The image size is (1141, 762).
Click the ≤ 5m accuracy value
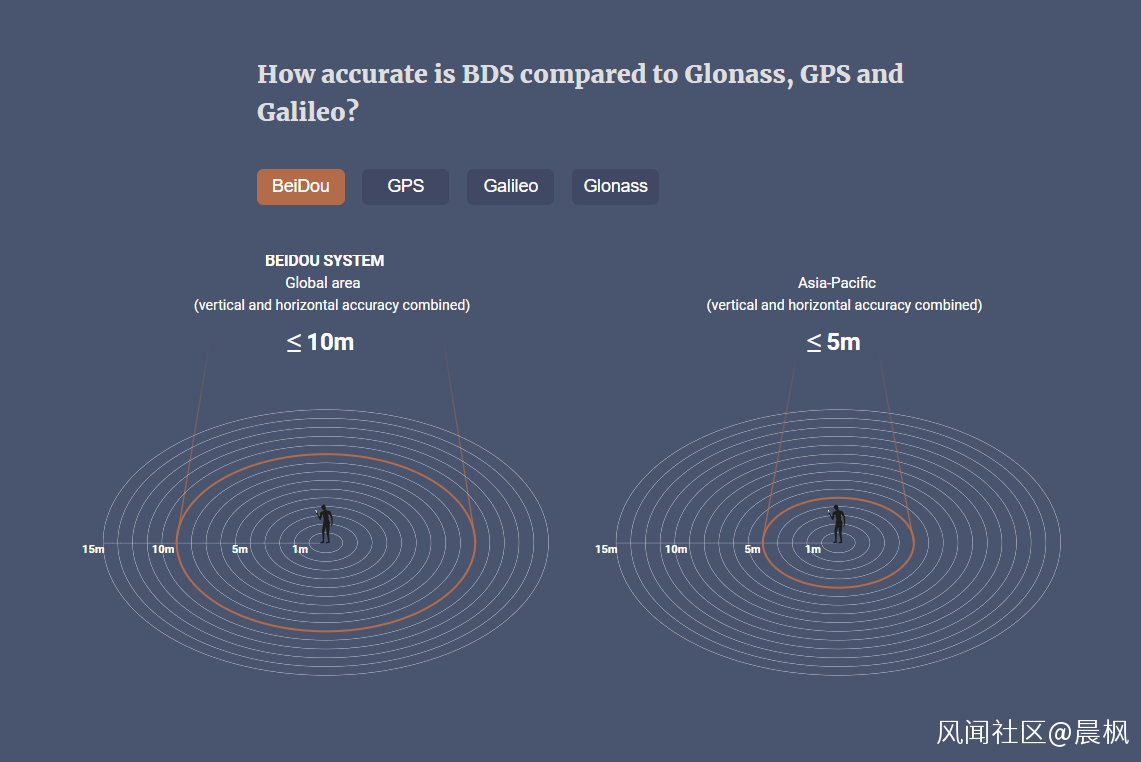click(834, 342)
